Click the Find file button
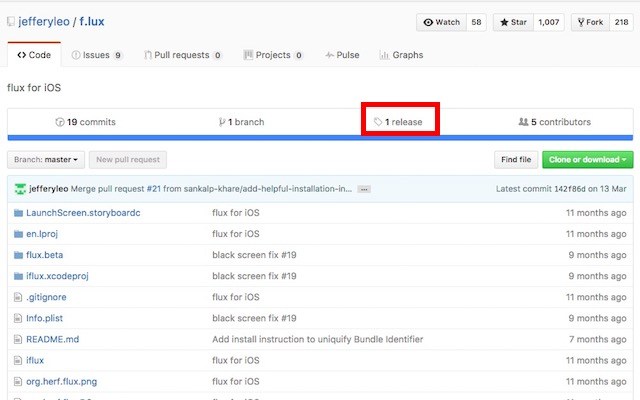 tap(516, 160)
